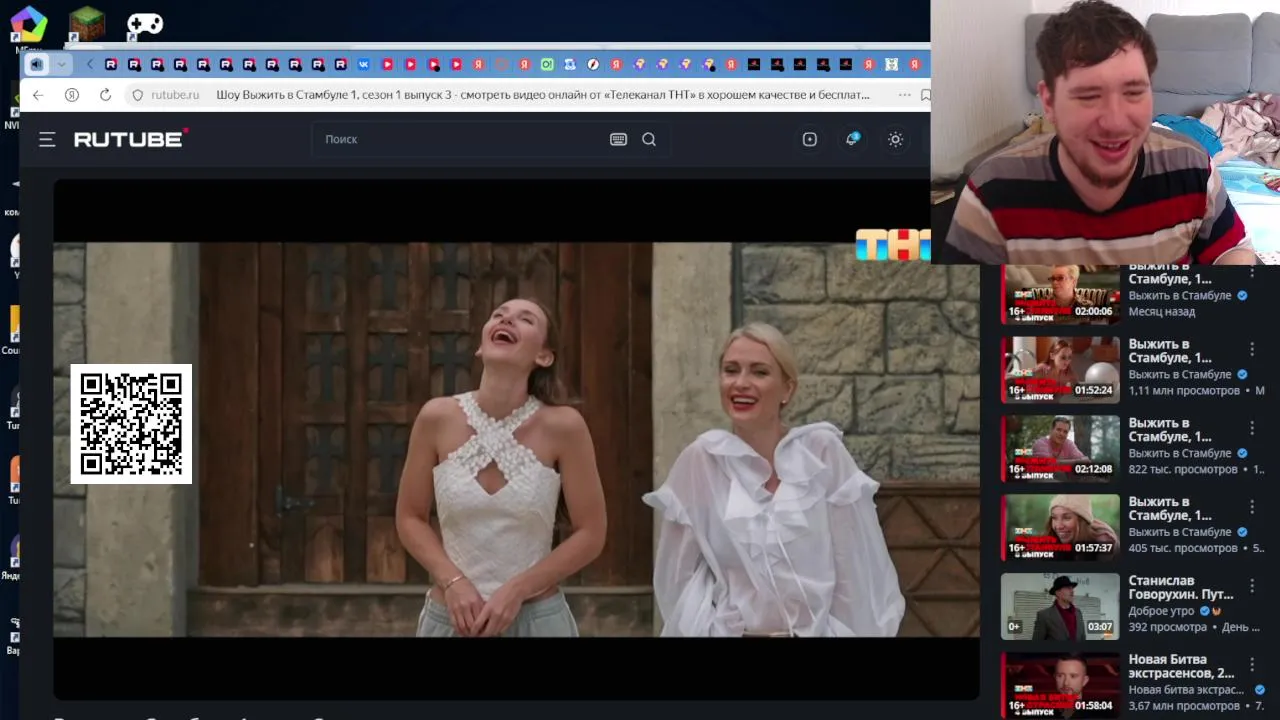1280x720 pixels.
Task: Click the rutube.ru address text
Action: [175, 95]
